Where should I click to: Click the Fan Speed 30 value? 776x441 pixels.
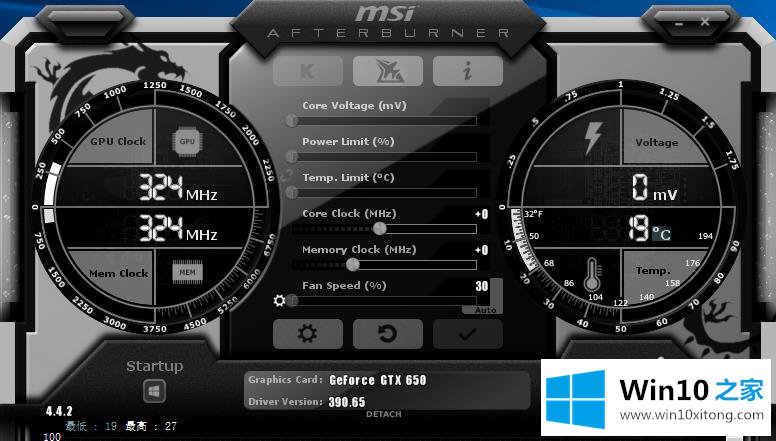[x=482, y=286]
